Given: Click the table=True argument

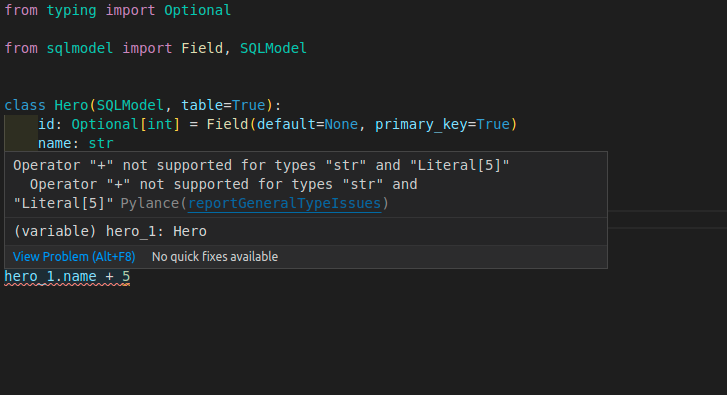Looking at the screenshot, I should point(223,105).
